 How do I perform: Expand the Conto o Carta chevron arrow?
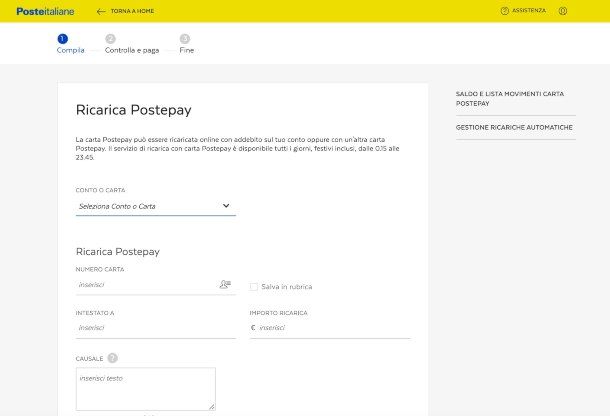(x=226, y=205)
